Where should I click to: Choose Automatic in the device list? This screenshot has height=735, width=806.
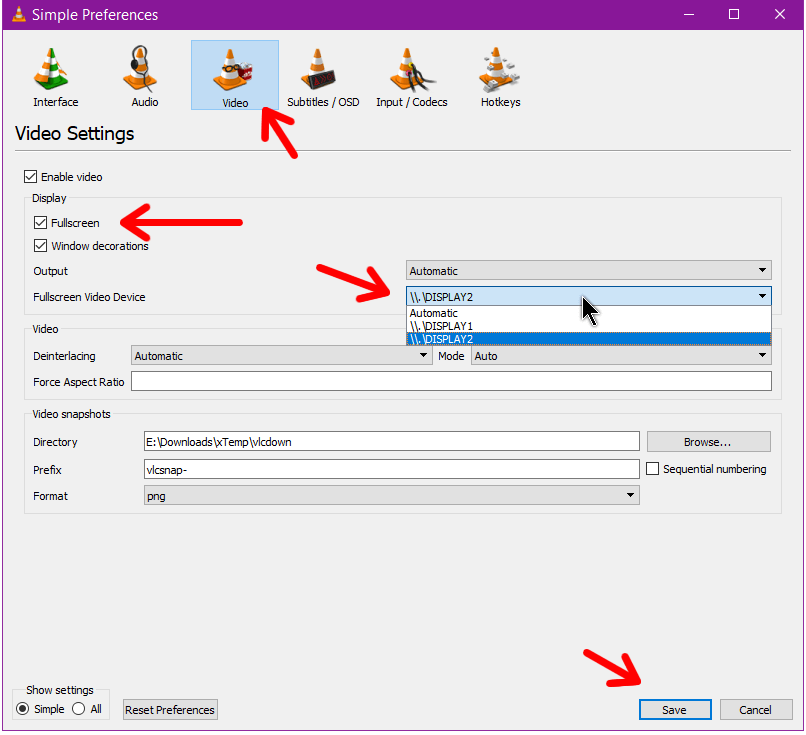589,313
